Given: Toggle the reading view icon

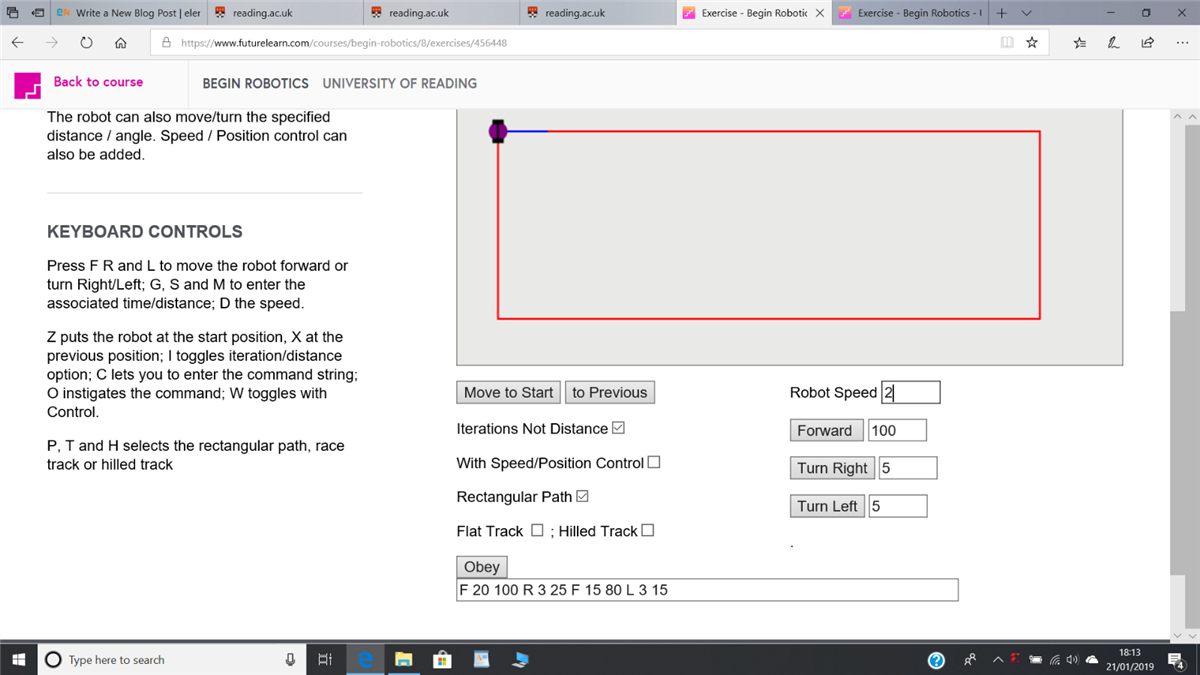Looking at the screenshot, I should coord(1007,43).
